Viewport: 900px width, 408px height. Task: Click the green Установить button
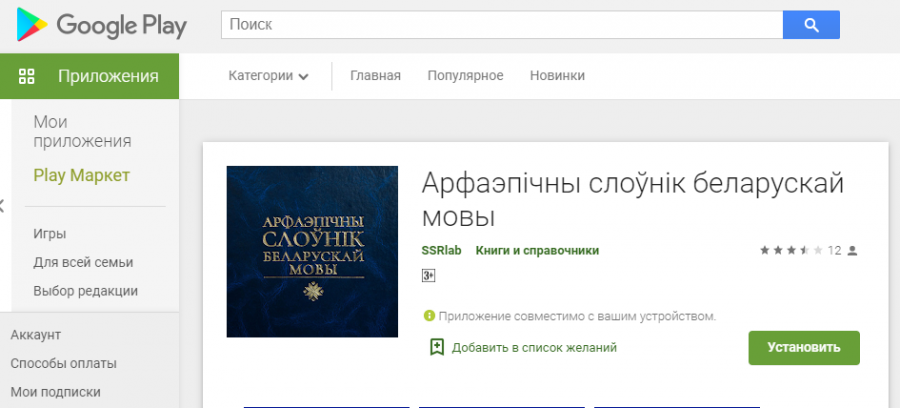click(804, 348)
